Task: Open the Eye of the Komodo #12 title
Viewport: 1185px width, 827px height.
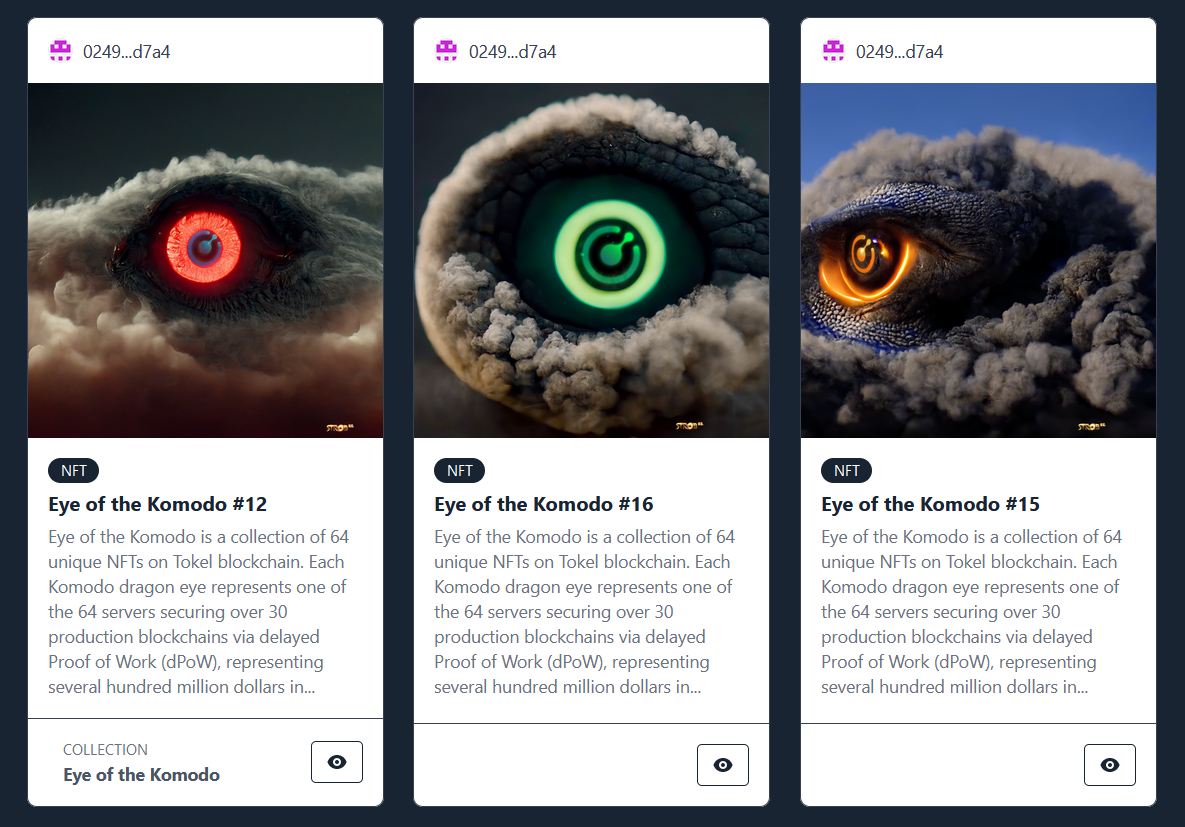Action: pyautogui.click(x=157, y=504)
